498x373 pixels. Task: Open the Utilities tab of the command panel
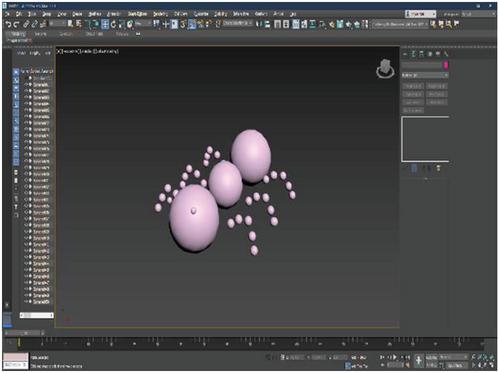pyautogui.click(x=446, y=54)
